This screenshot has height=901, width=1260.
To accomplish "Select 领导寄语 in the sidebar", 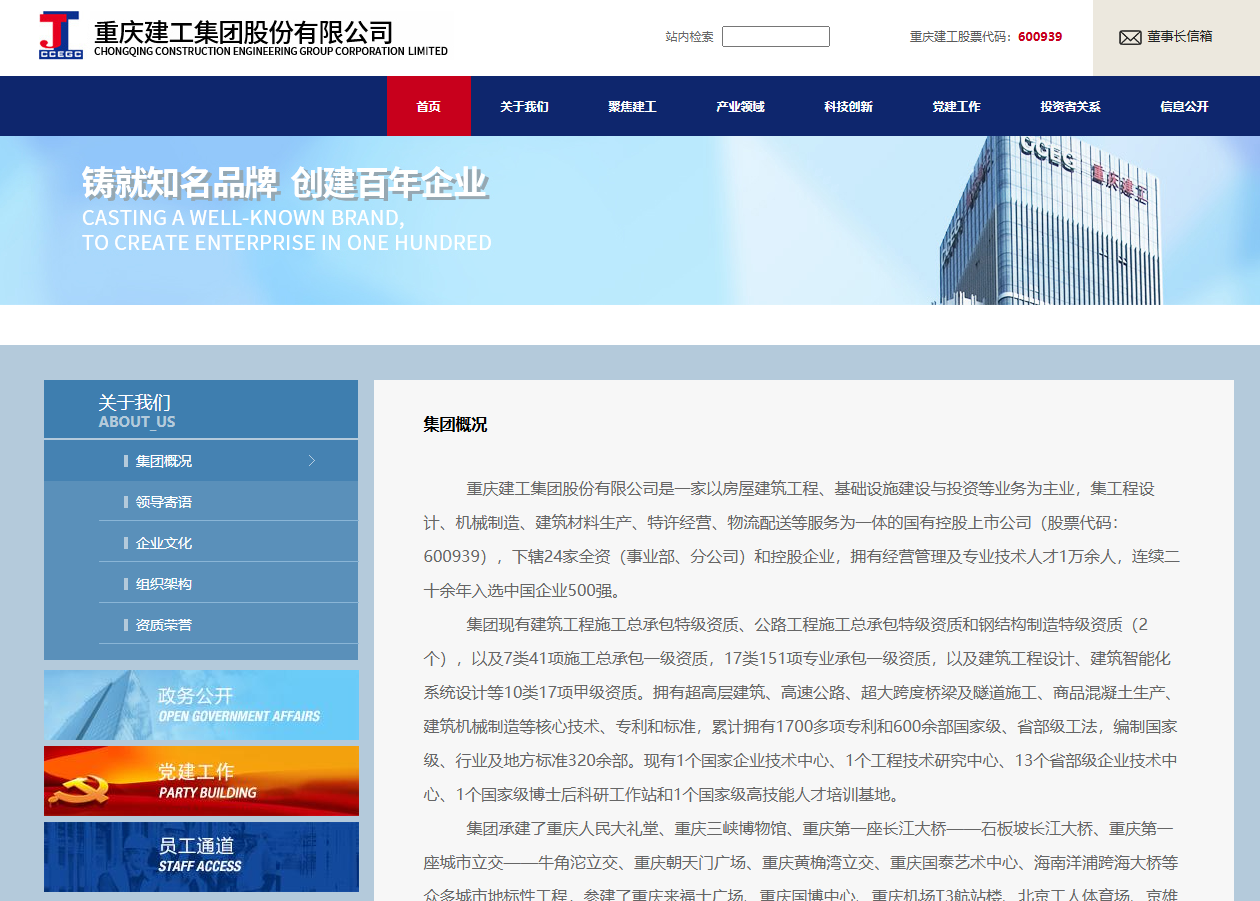I will point(164,502).
